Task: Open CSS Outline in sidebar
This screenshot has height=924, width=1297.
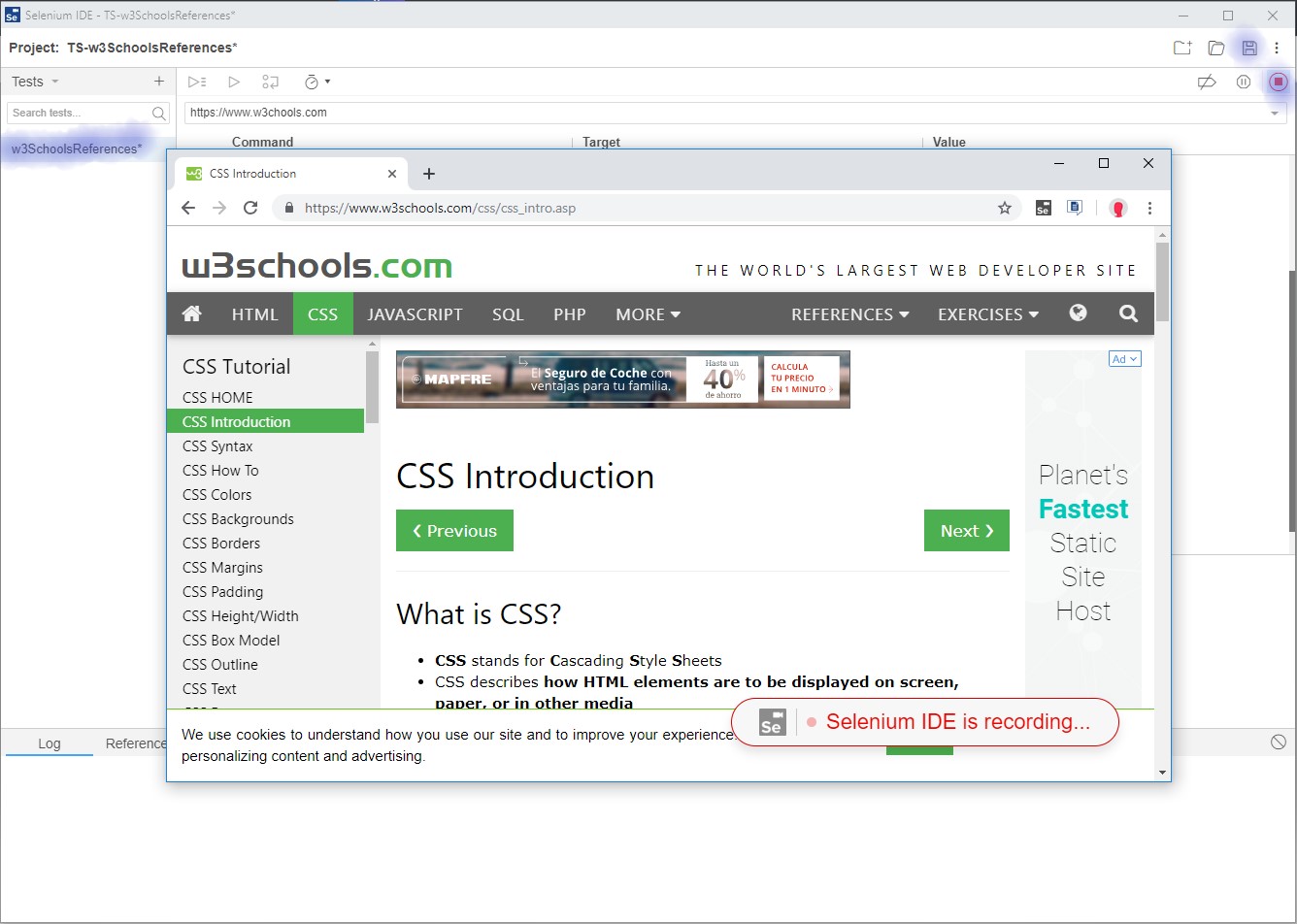Action: [x=220, y=665]
